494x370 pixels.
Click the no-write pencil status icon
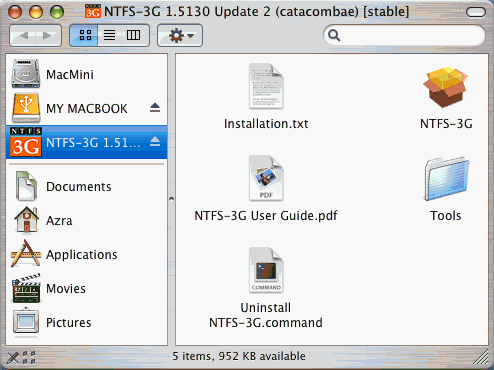(13, 357)
